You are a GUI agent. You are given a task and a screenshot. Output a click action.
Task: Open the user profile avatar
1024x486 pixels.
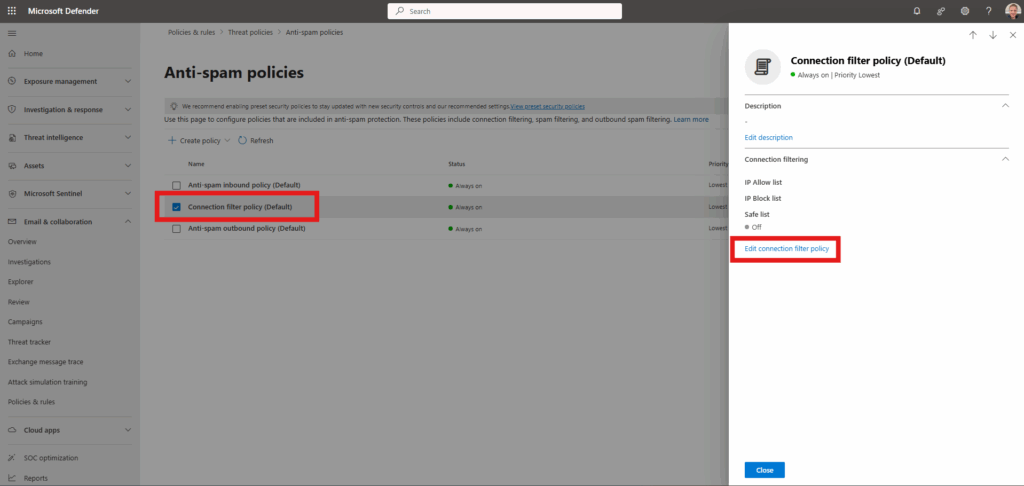pyautogui.click(x=1012, y=11)
